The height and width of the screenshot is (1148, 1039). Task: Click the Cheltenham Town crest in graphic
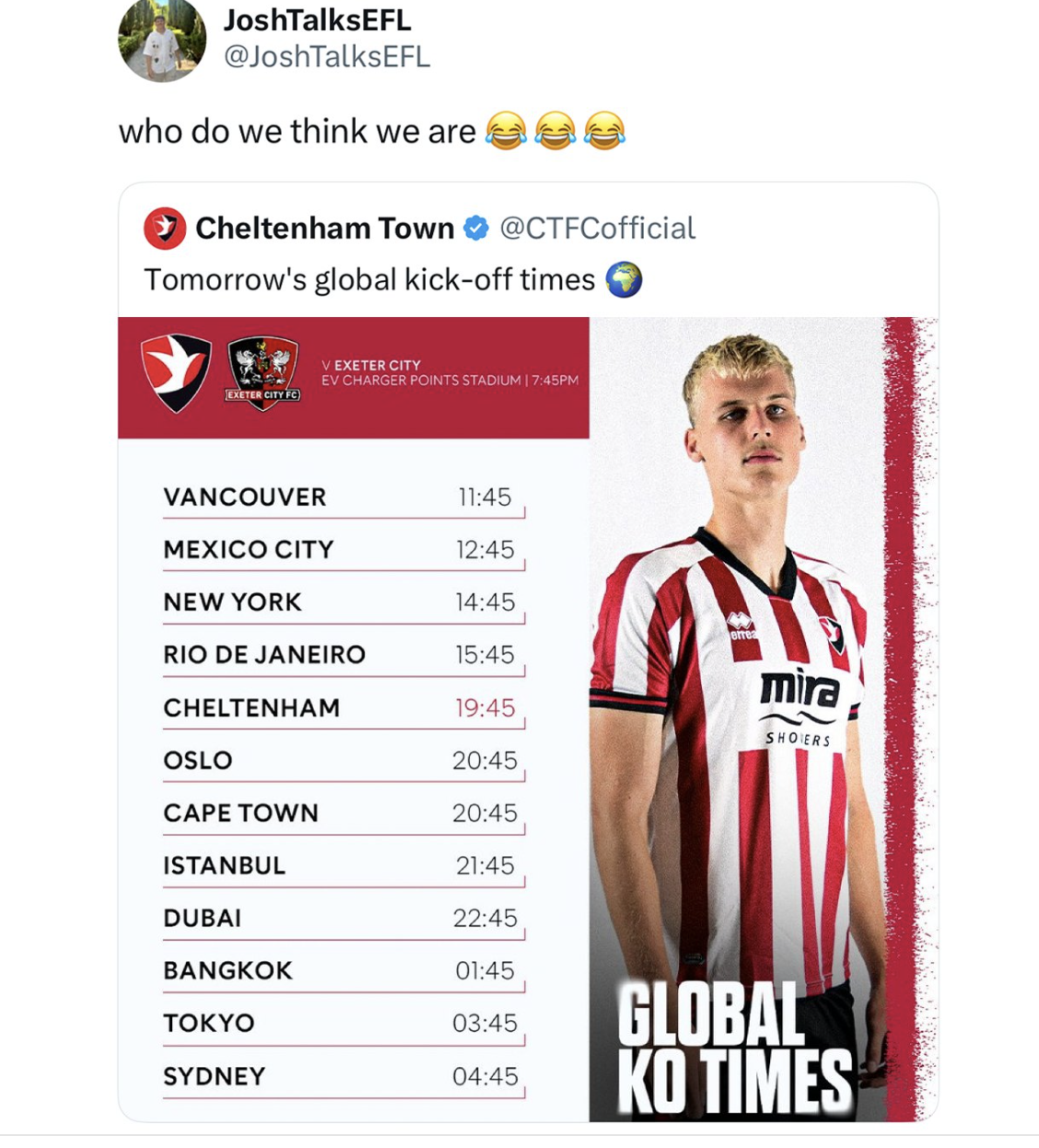(175, 371)
